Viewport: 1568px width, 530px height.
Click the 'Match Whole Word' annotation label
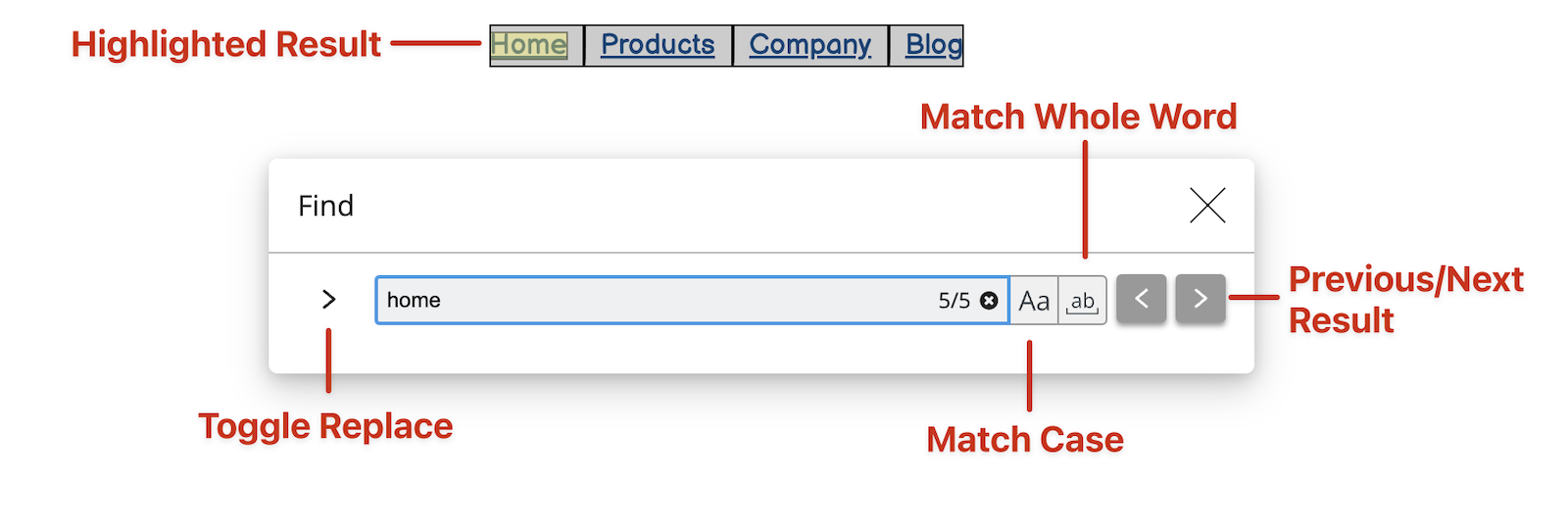1078,117
